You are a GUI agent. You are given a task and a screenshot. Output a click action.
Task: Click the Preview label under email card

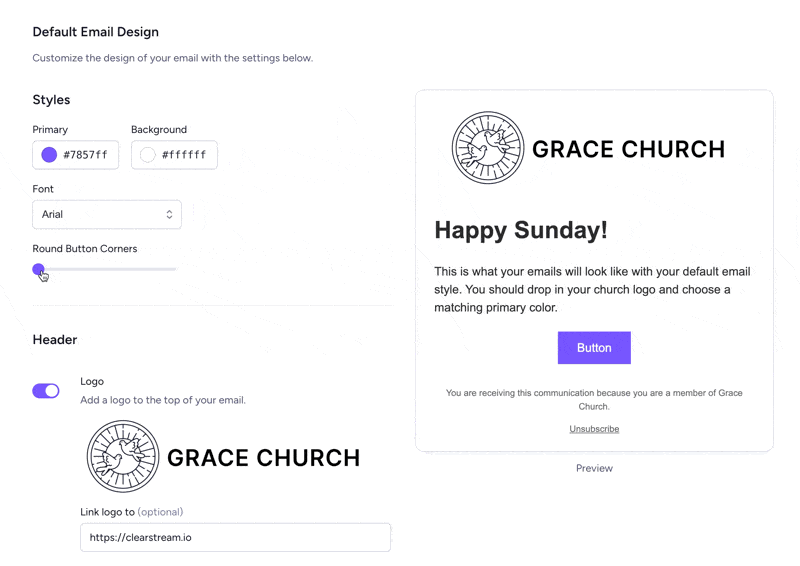594,468
